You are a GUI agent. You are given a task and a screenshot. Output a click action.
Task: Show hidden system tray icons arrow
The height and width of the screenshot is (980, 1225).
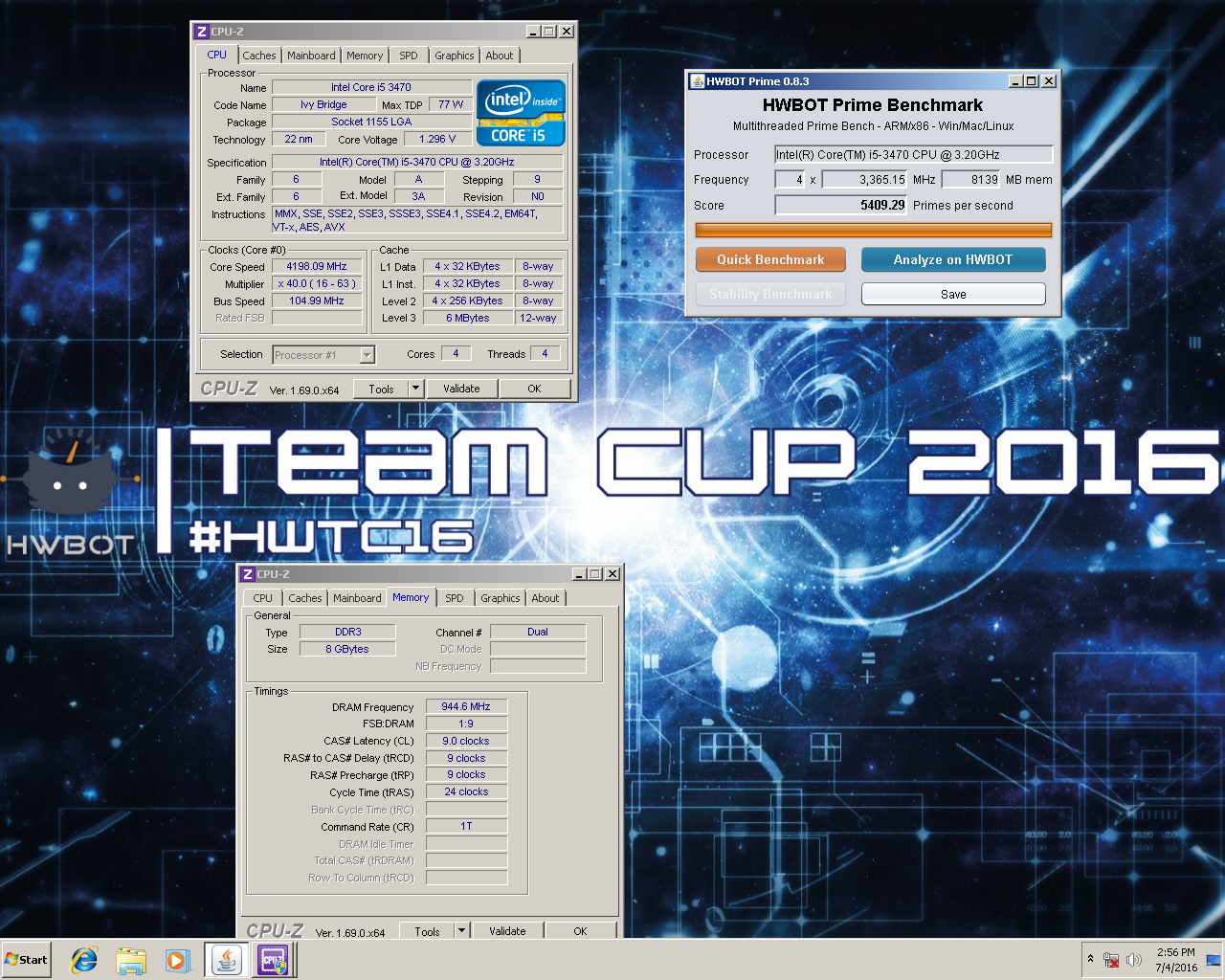1090,959
